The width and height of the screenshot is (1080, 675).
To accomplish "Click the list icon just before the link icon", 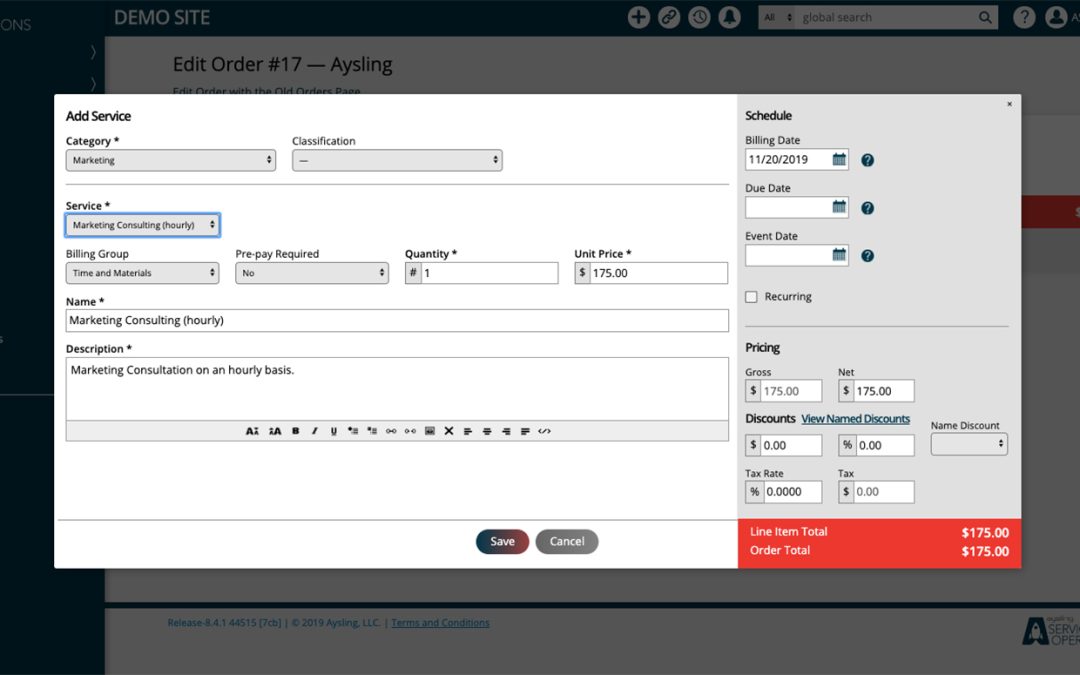I will click(372, 431).
